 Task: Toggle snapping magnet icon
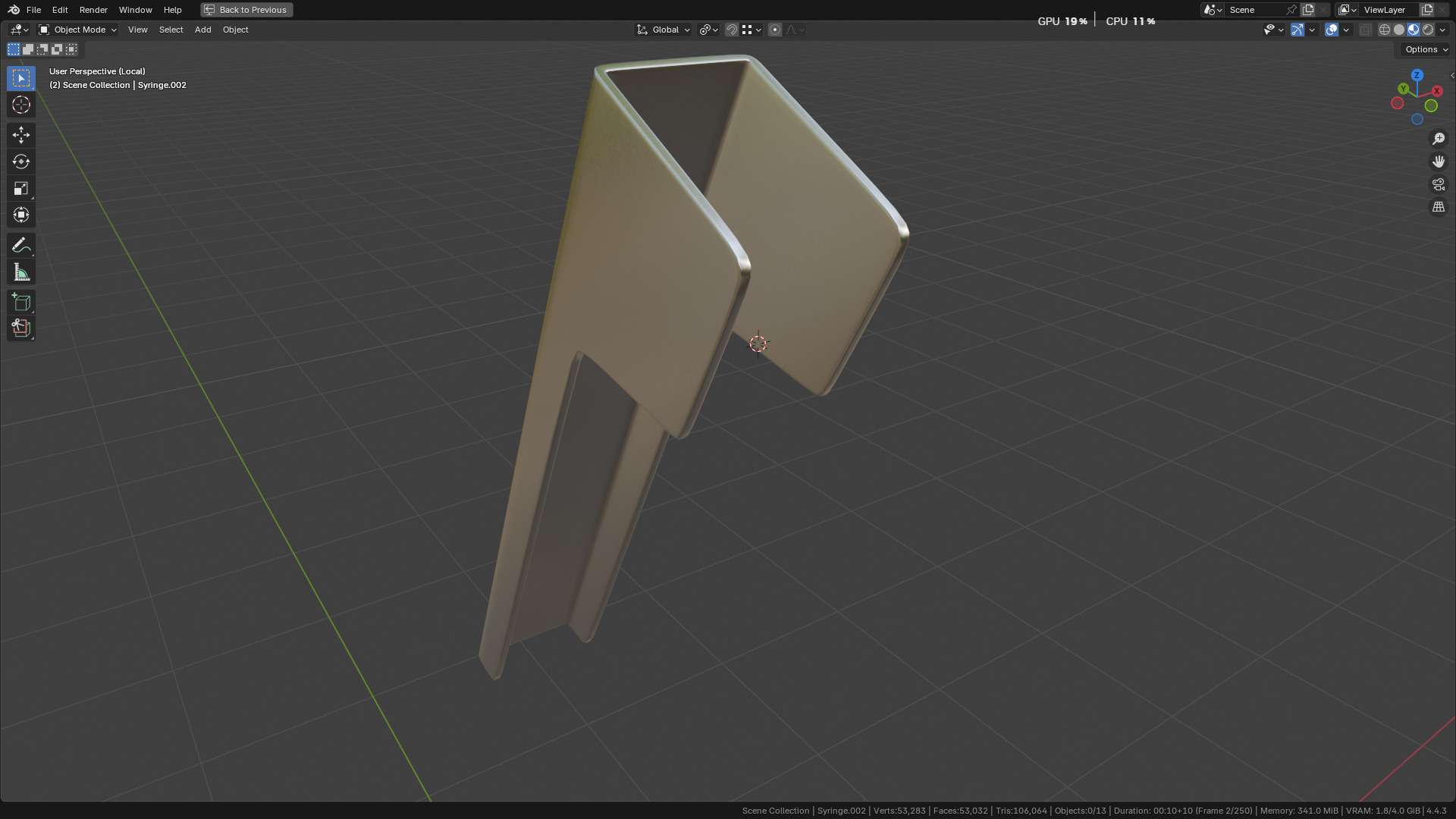tap(732, 30)
